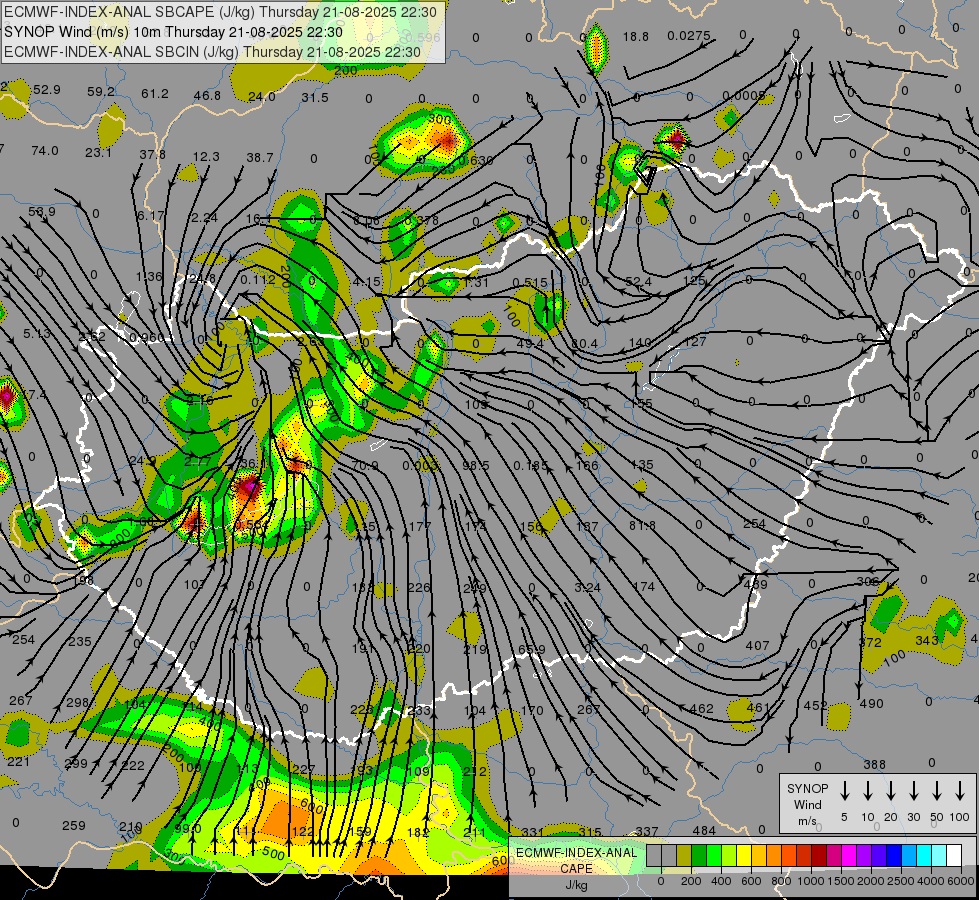
Task: Pick the dark red swatch on CAPE scale
Action: (x=819, y=856)
